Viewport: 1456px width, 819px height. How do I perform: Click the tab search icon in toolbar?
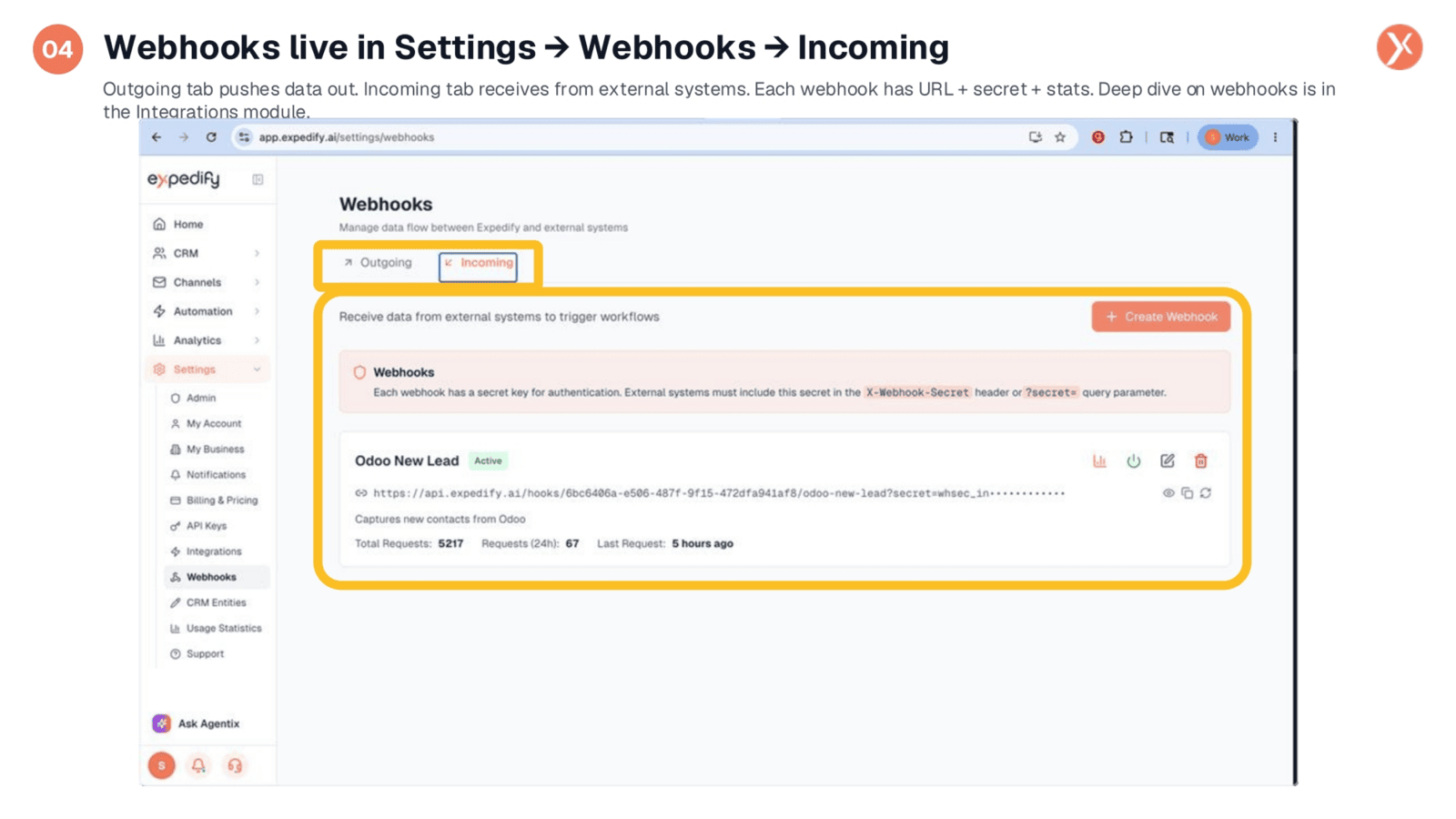[1167, 137]
